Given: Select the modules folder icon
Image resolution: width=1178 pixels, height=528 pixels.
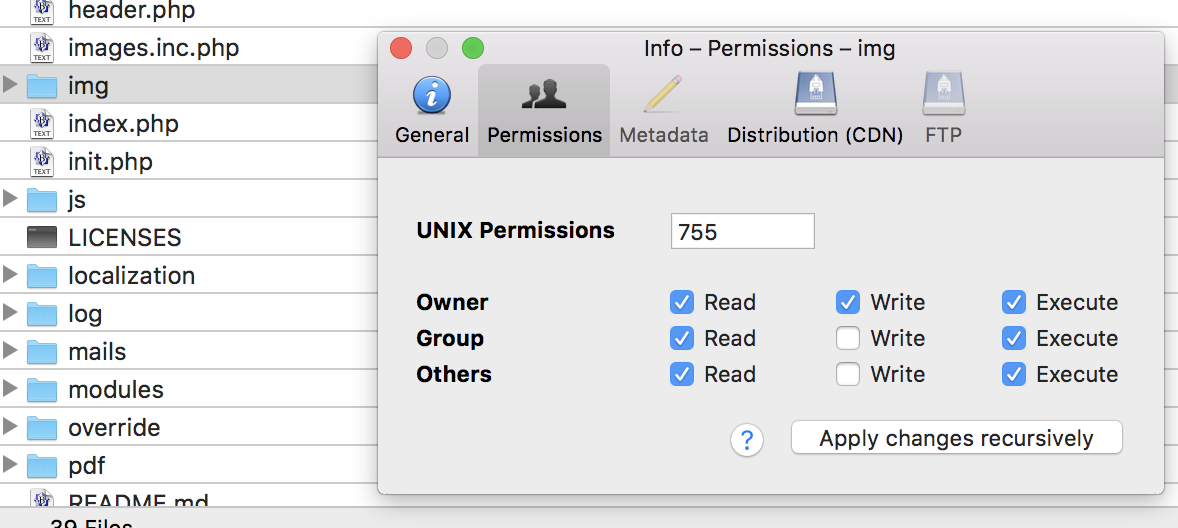Looking at the screenshot, I should [42, 390].
